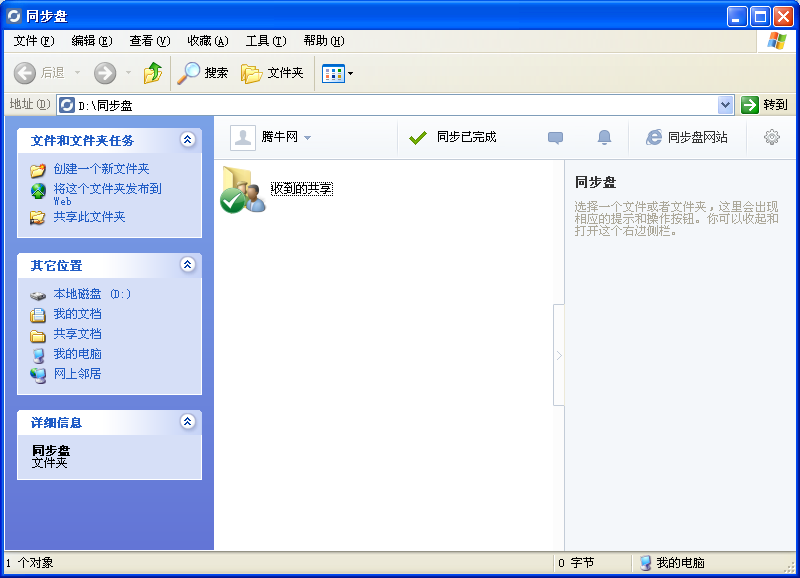Click the network neighborhood icon

(38, 375)
